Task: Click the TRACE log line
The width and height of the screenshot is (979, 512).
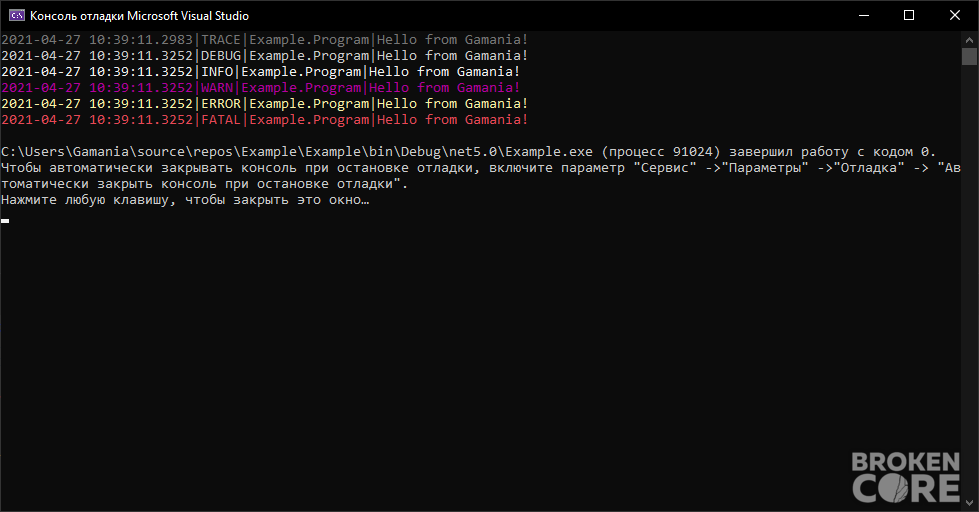Action: click(x=265, y=40)
